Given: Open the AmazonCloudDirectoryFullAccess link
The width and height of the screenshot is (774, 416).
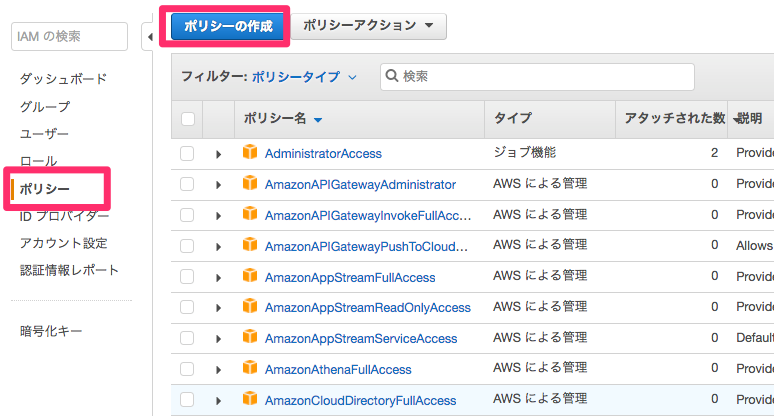Looking at the screenshot, I should click(360, 401).
